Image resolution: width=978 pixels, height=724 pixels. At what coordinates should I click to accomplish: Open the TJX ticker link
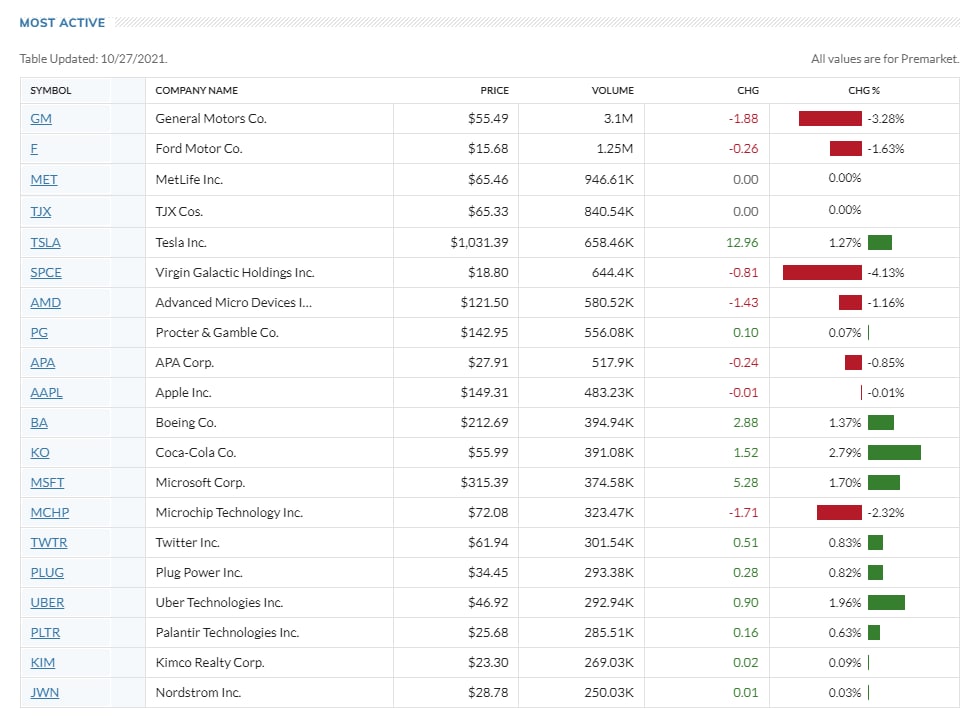[41, 211]
